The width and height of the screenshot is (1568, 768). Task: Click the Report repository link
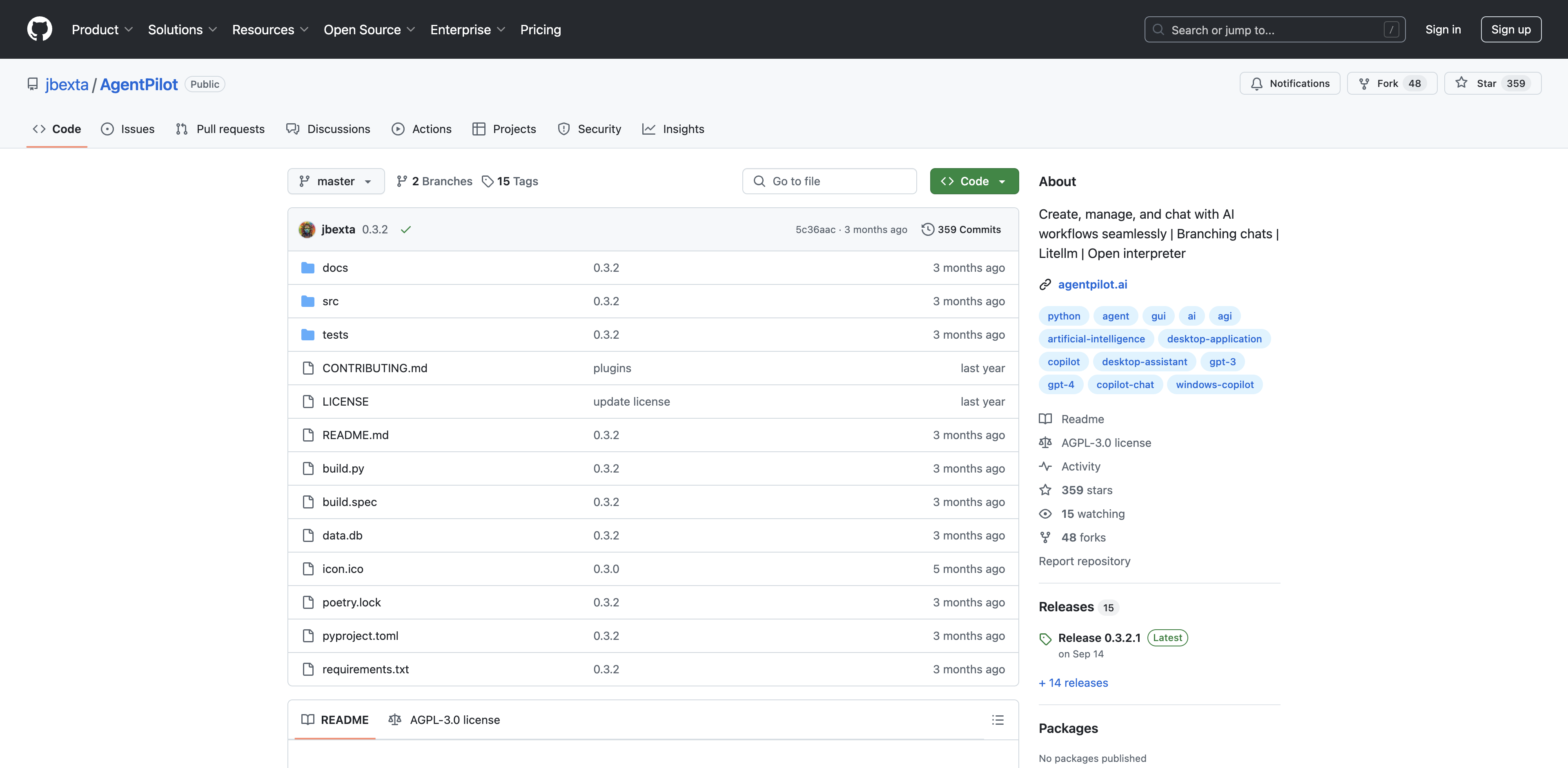coord(1084,561)
